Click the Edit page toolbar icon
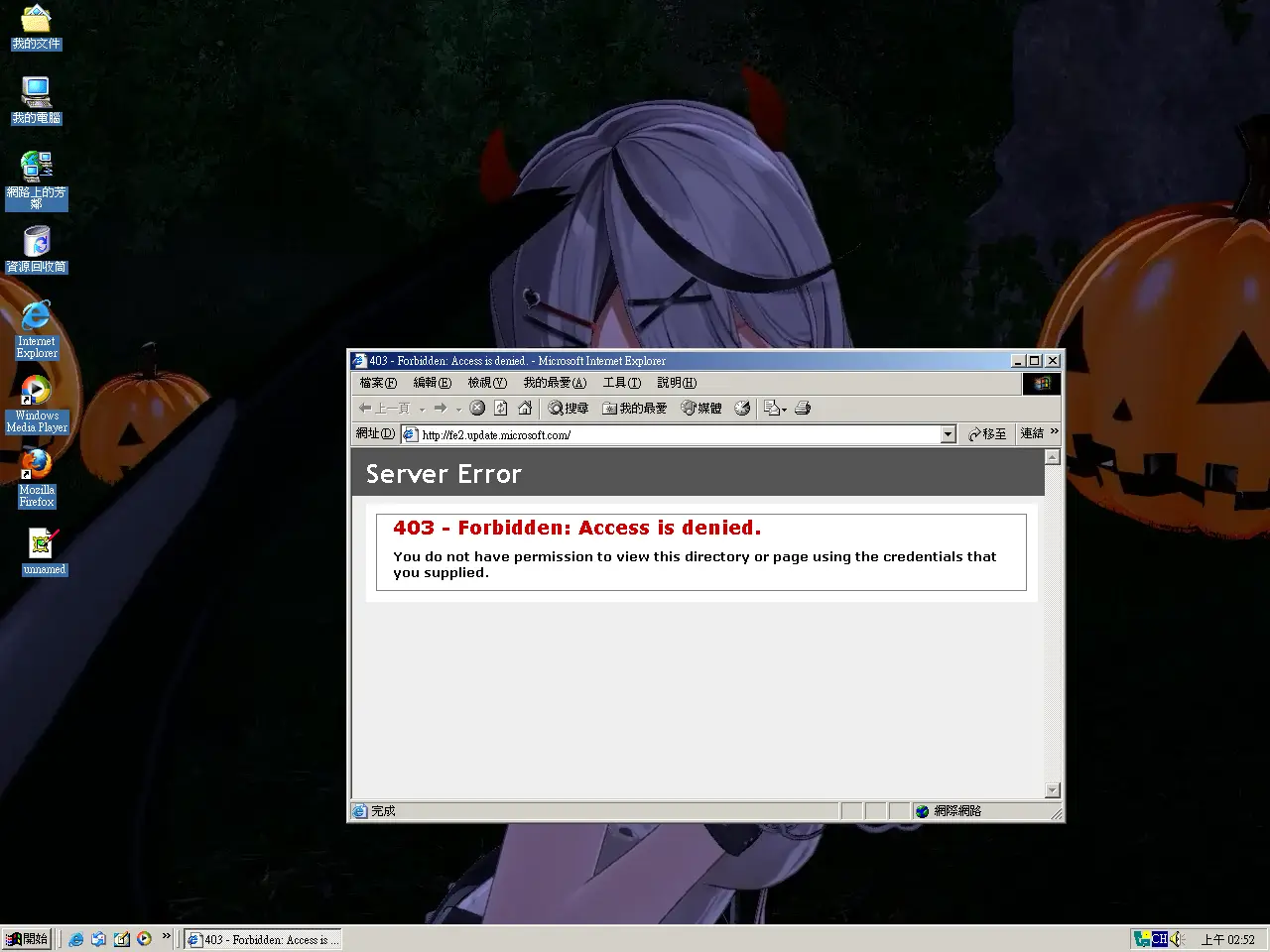Viewport: 1270px width, 952px height. click(x=771, y=408)
